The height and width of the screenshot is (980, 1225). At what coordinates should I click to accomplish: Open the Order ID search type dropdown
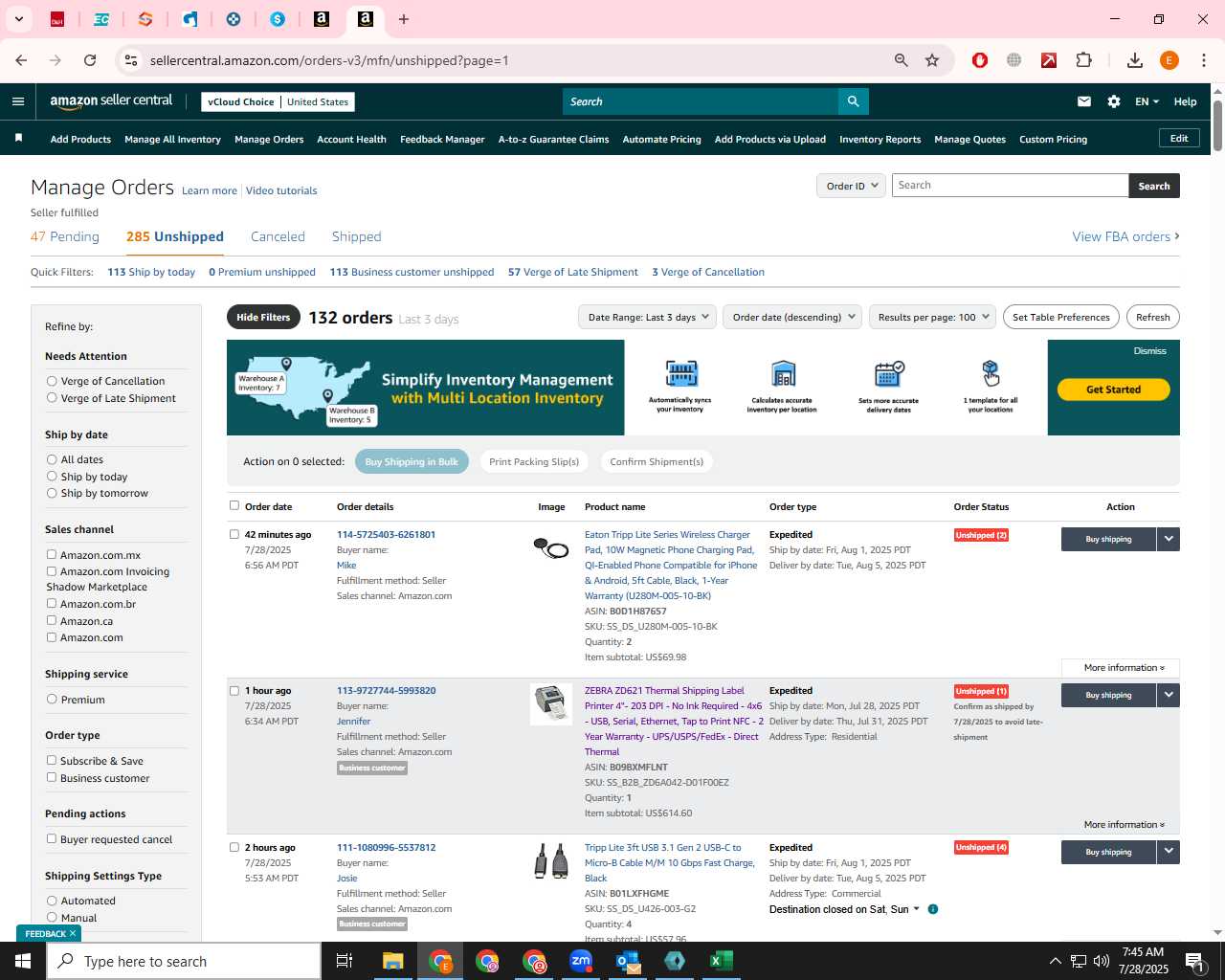(x=851, y=186)
